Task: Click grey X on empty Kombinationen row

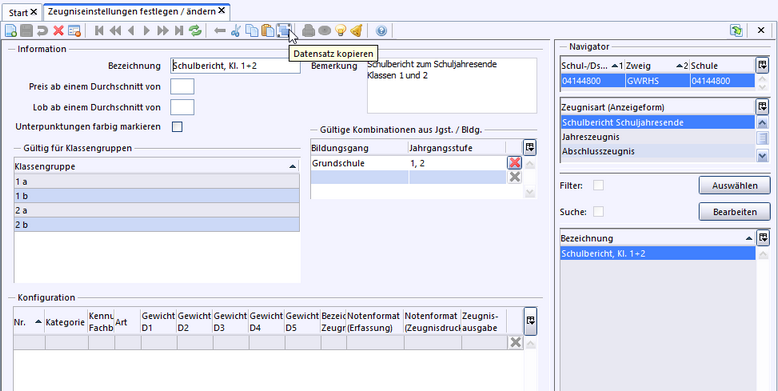Action: 515,177
